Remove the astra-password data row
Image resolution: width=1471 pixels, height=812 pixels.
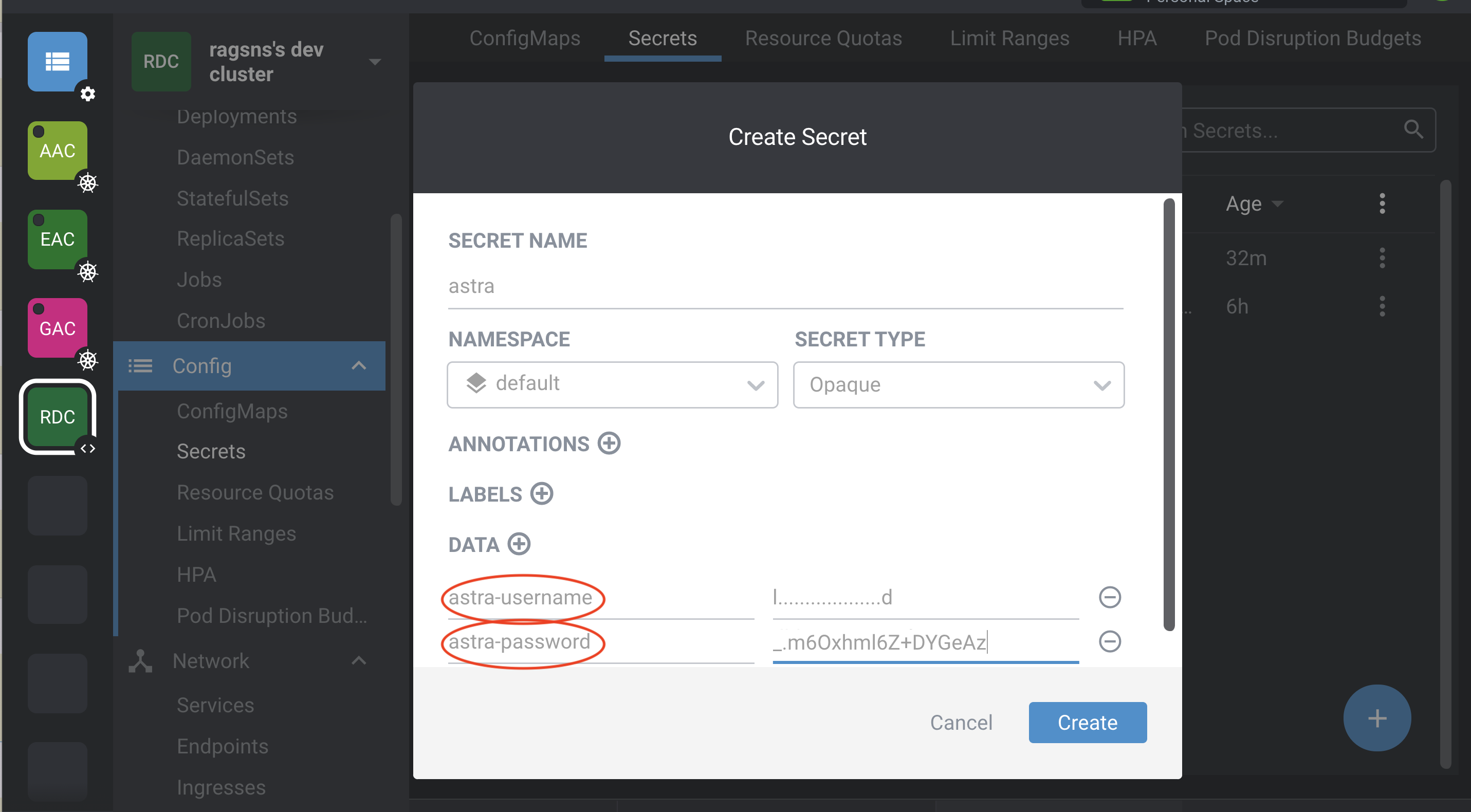[1110, 641]
